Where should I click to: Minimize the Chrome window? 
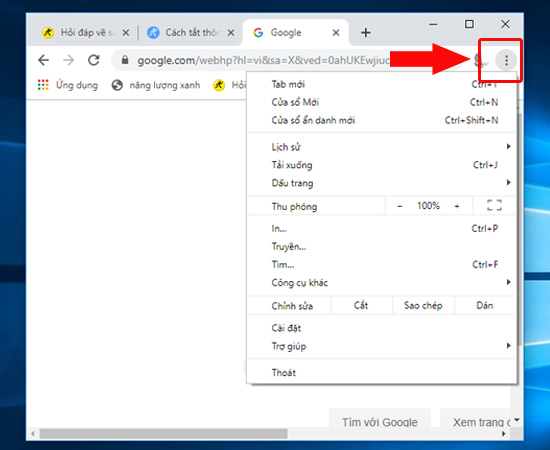point(434,24)
